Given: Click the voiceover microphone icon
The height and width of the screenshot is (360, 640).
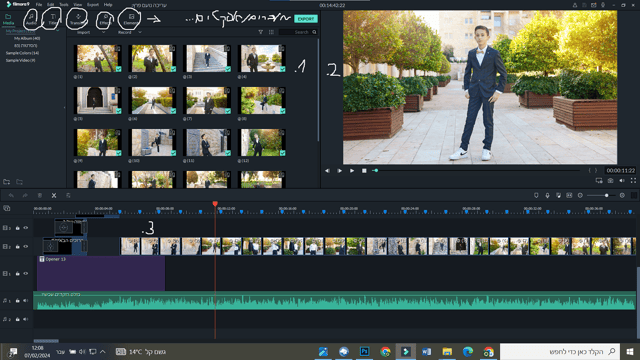Looking at the screenshot, I should click(x=547, y=196).
